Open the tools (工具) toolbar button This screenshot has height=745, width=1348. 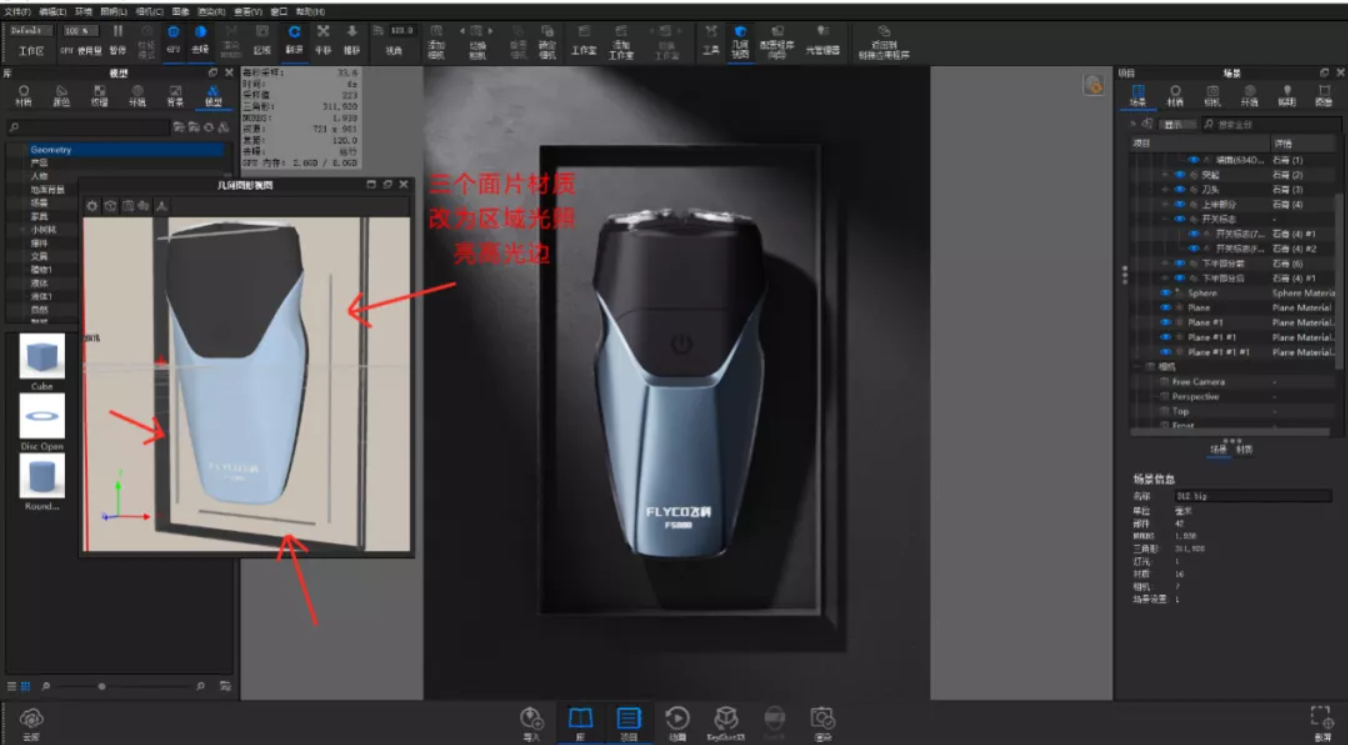[711, 39]
